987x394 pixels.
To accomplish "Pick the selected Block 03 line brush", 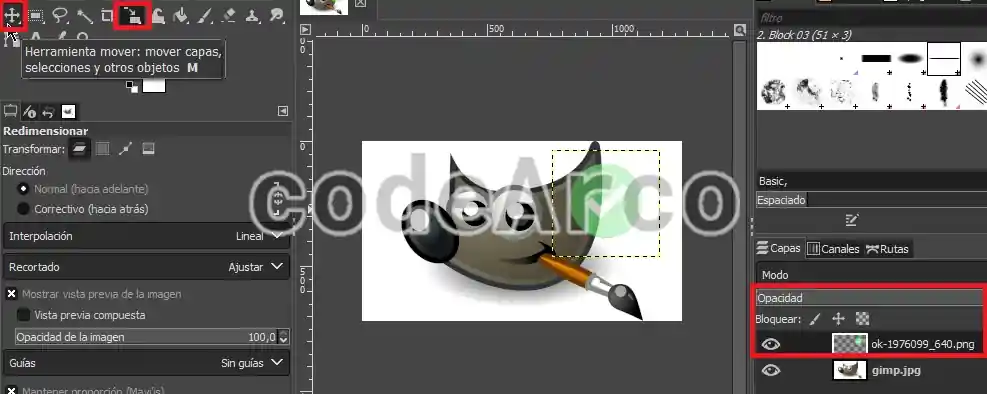I will click(944, 59).
